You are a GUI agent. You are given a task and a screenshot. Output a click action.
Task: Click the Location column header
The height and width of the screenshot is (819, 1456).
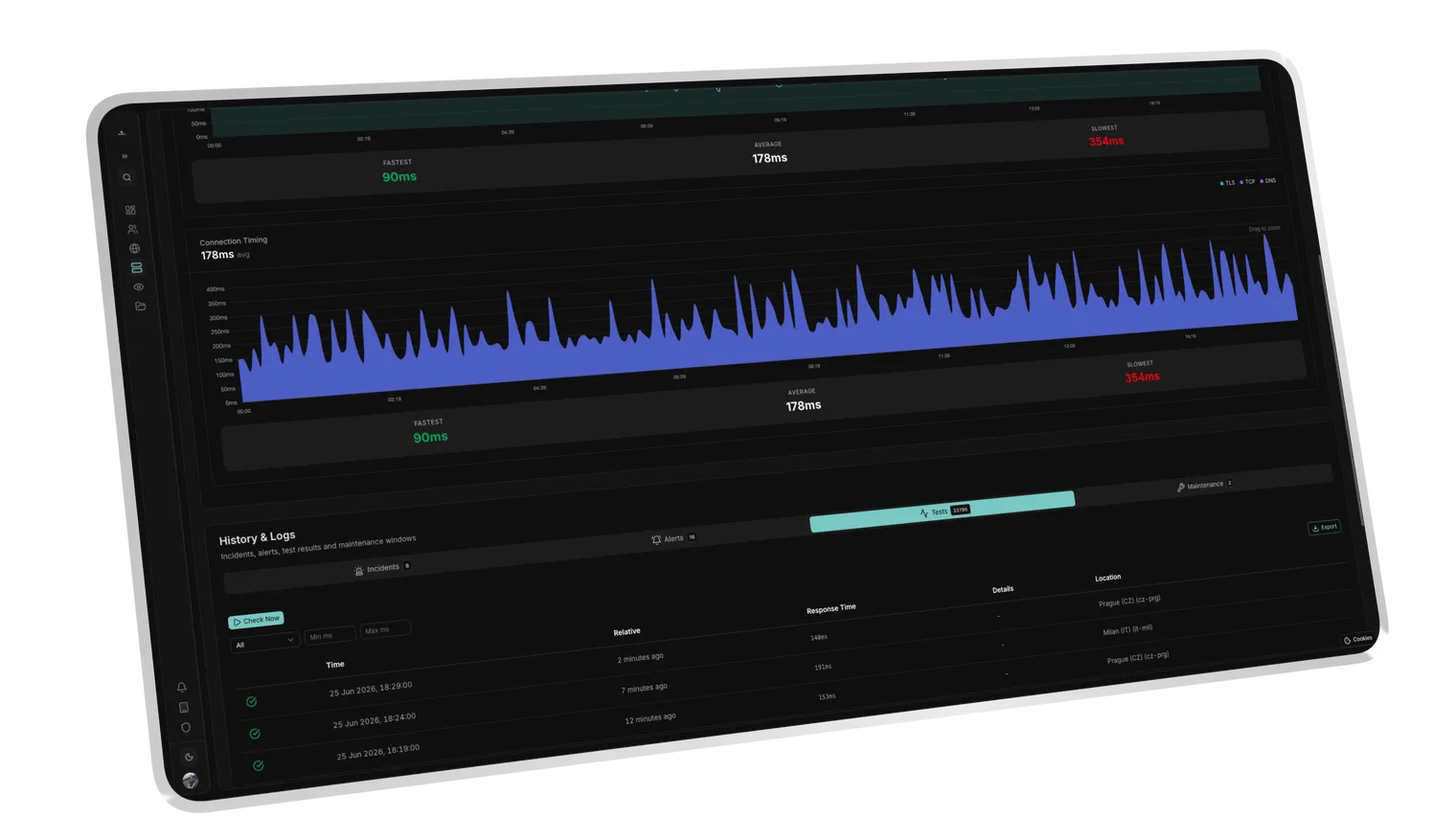1108,578
